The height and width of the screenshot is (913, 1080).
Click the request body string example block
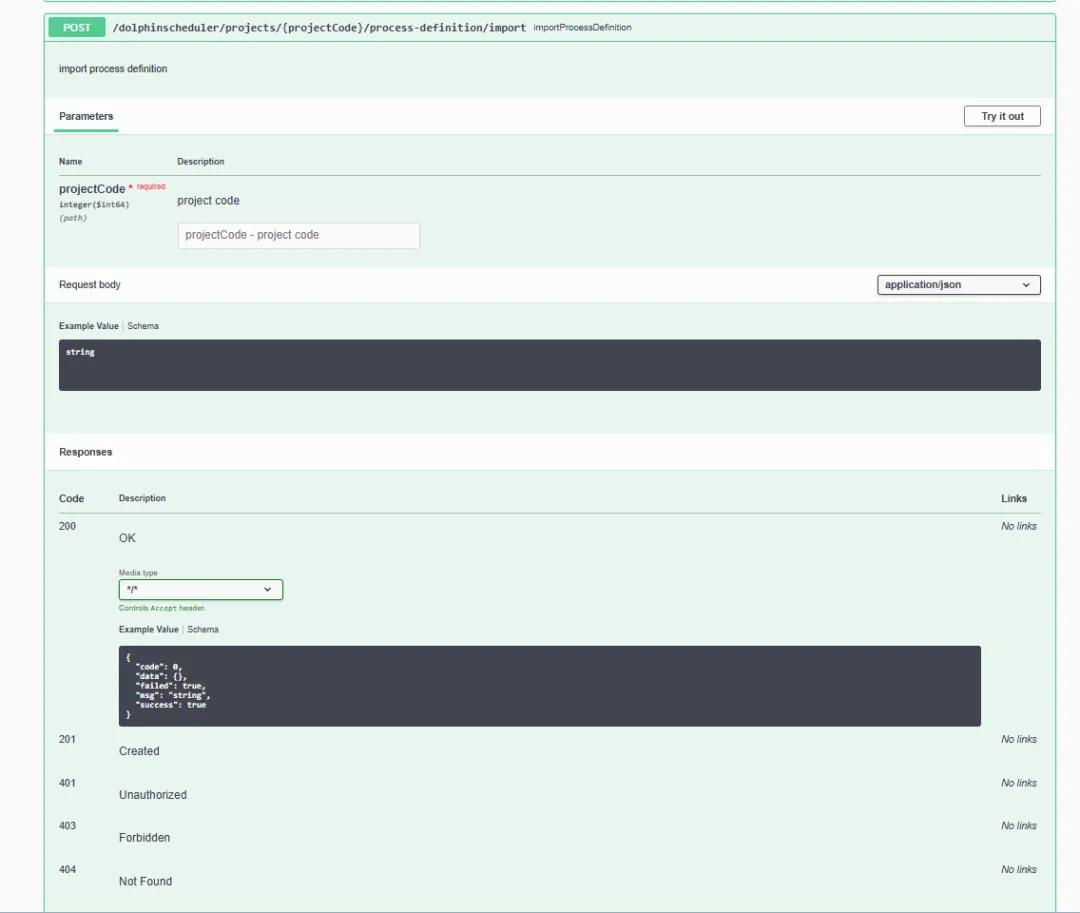[549, 365]
